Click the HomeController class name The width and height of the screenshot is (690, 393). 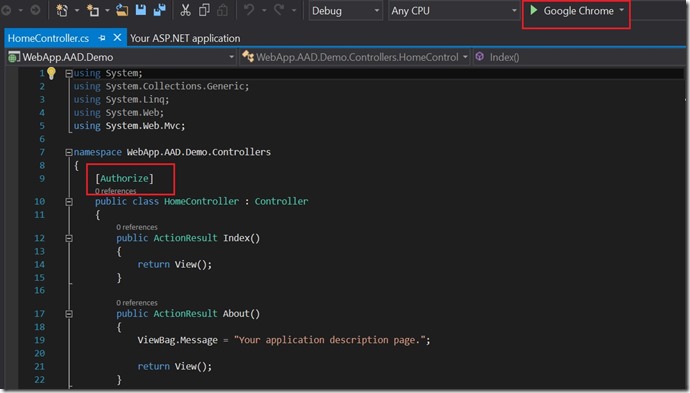(x=202, y=202)
